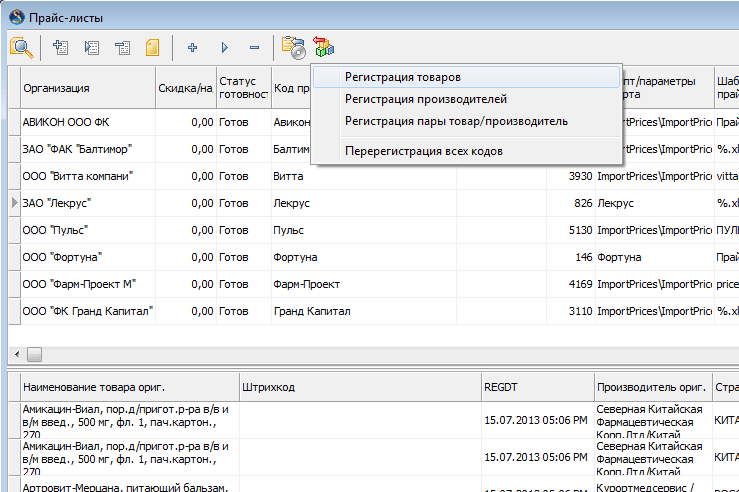Click the Готов status in Пульс row
The width and height of the screenshot is (739, 492).
coord(244,230)
